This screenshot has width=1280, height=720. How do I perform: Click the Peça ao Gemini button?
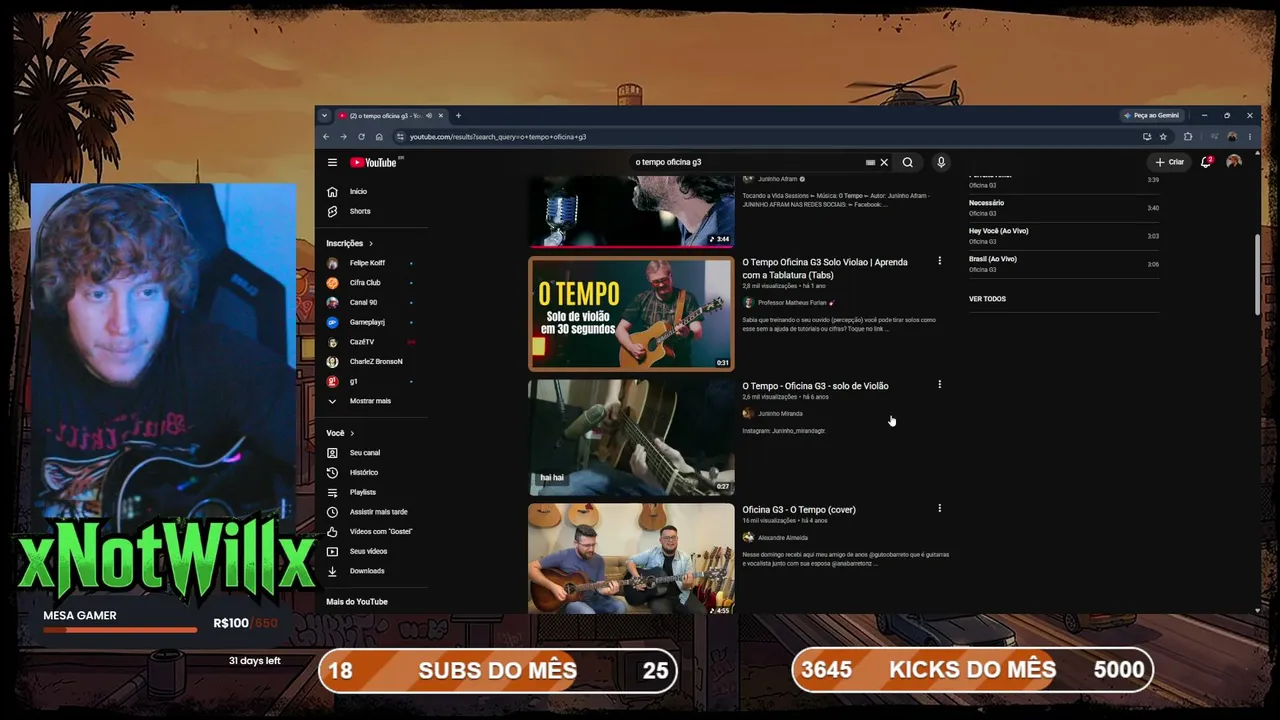point(1151,115)
